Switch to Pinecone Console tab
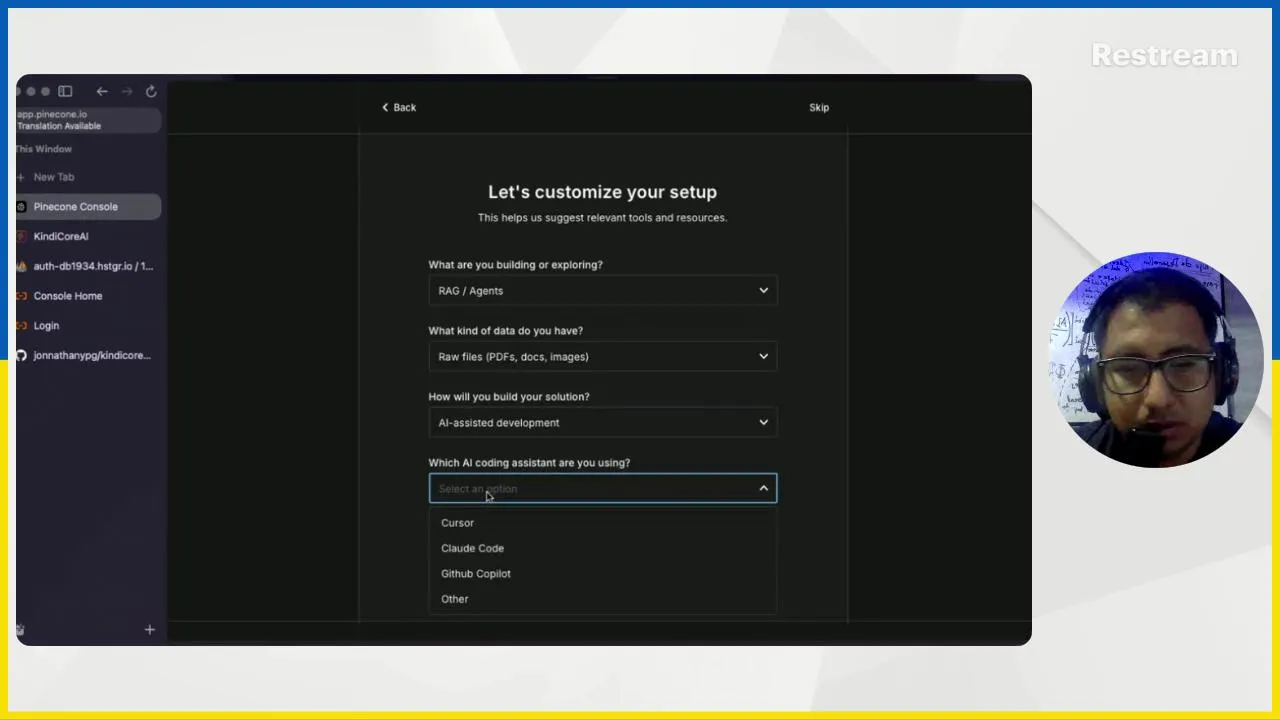 point(88,207)
